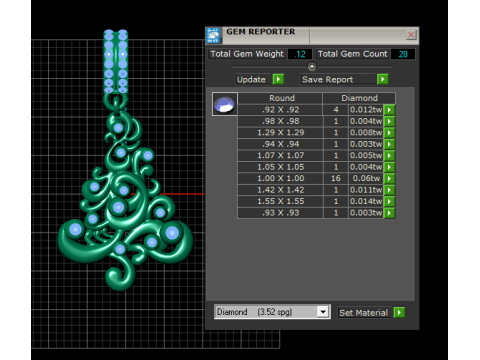480x360 pixels.
Task: Close the Gem Reporter window
Action: click(x=411, y=35)
